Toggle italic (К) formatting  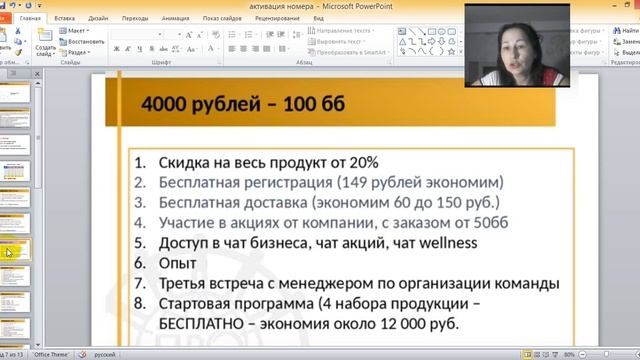(x=128, y=49)
